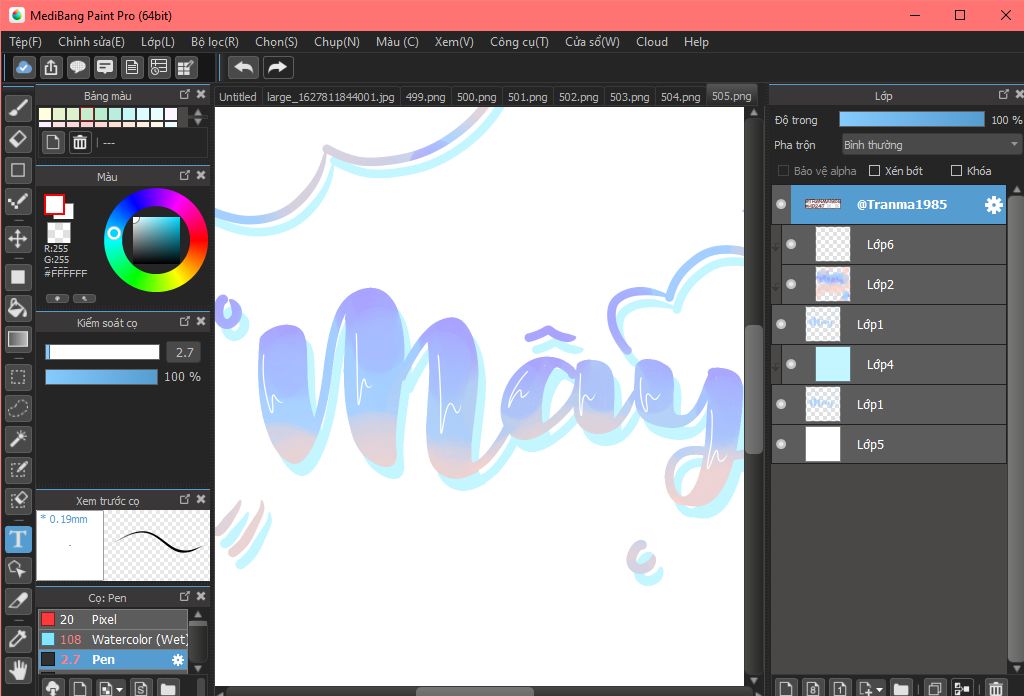Pop out the Kiểm soát cọ panel
The height and width of the screenshot is (696, 1024).
pyautogui.click(x=185, y=321)
